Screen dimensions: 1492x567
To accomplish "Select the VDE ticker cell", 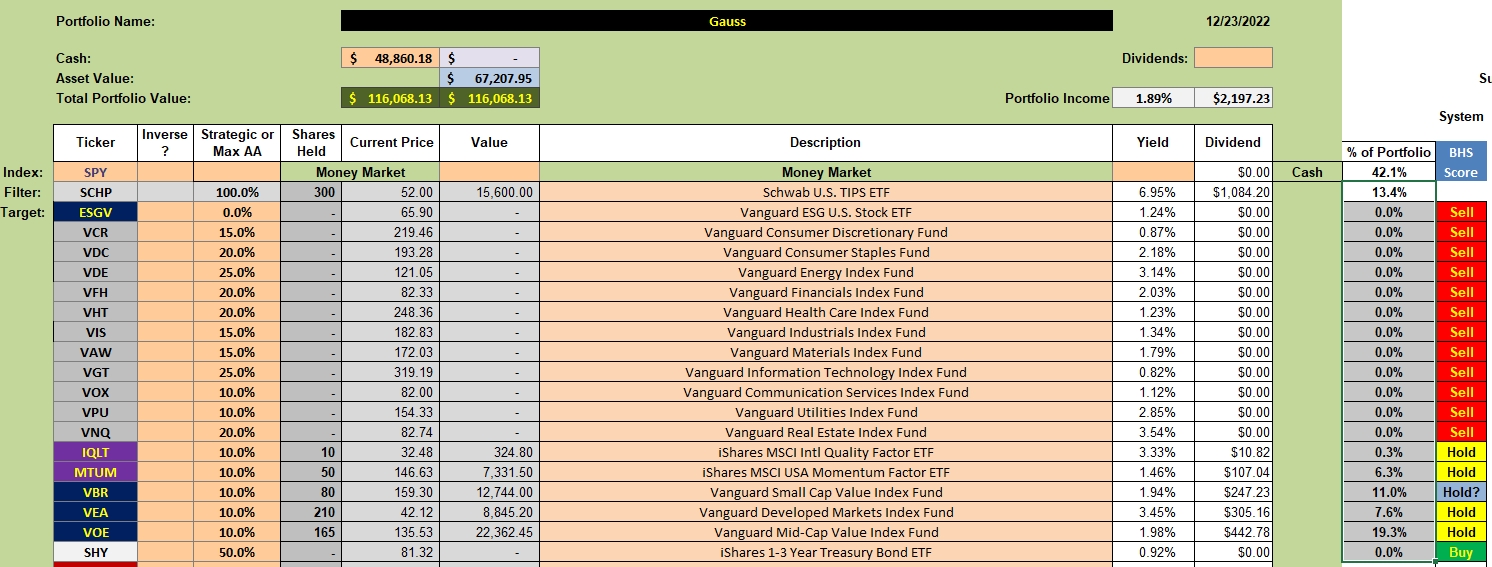I will pyautogui.click(x=96, y=272).
